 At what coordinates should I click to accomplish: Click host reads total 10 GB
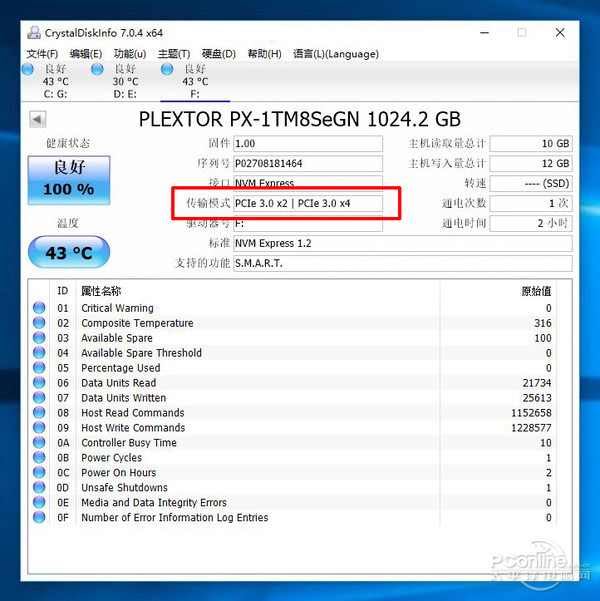pos(531,144)
